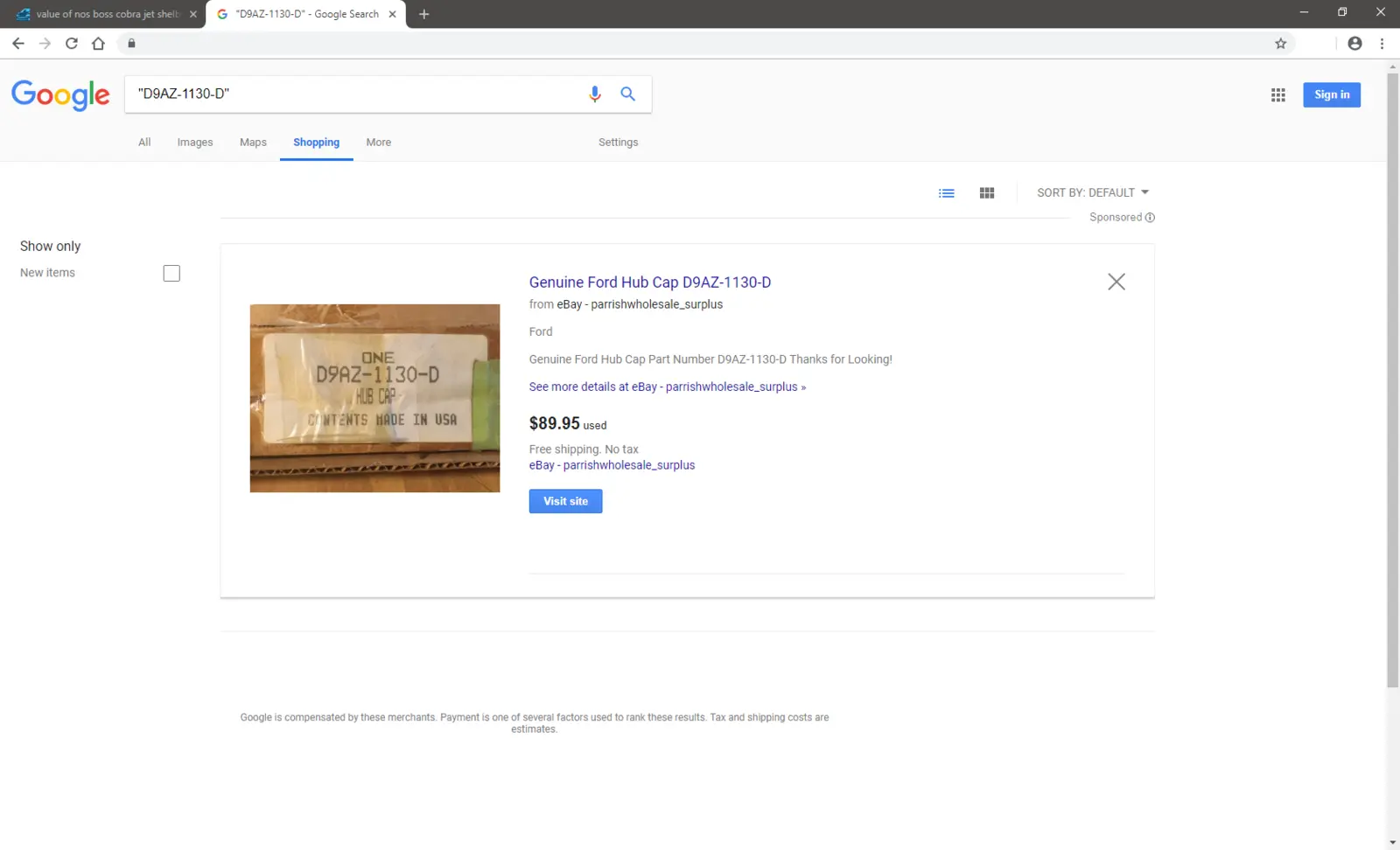The width and height of the screenshot is (1400, 850).
Task: Expand the Sort By: Default dropdown
Action: pos(1093,193)
